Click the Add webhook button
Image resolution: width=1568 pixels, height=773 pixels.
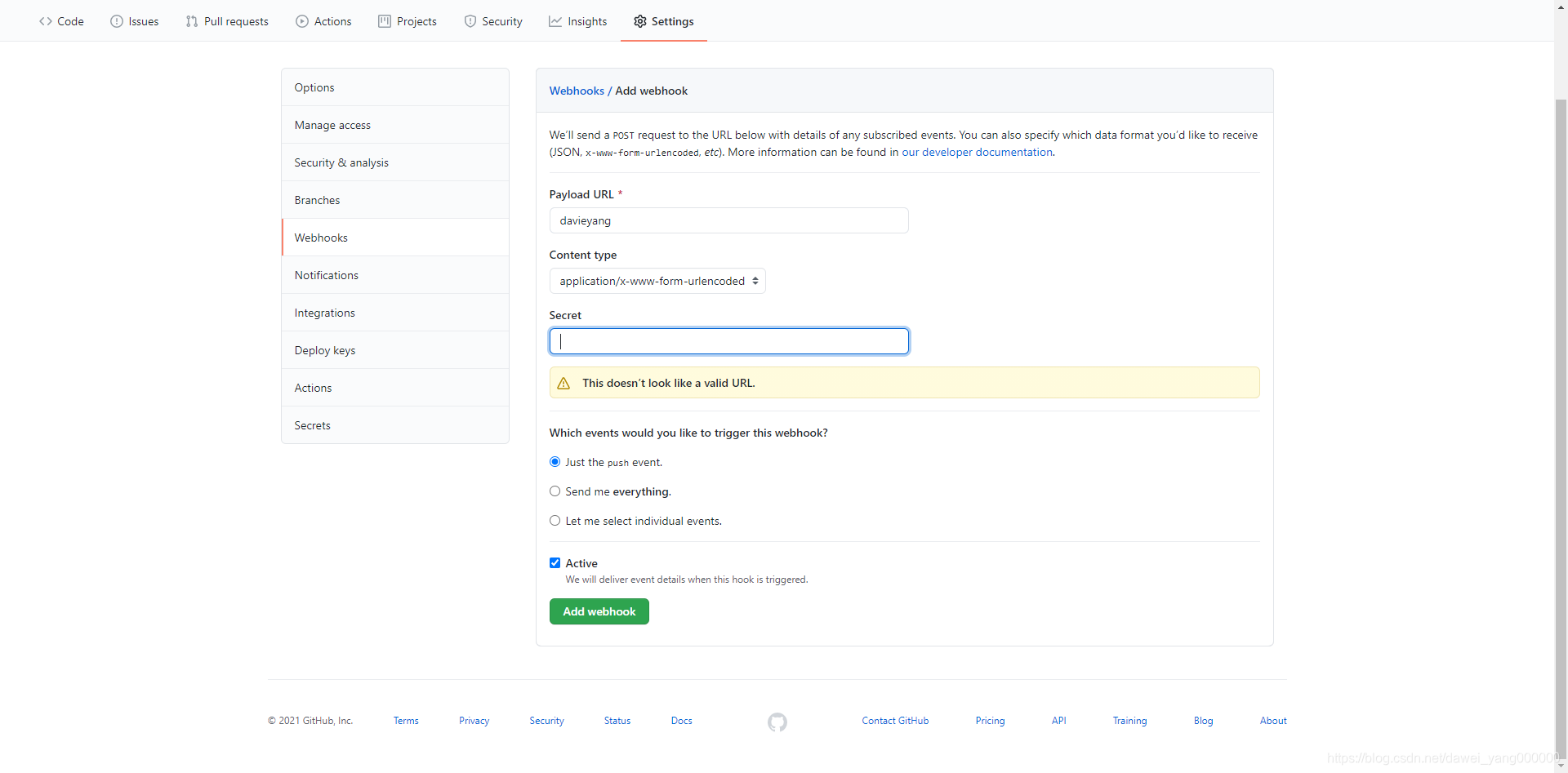pyautogui.click(x=599, y=611)
